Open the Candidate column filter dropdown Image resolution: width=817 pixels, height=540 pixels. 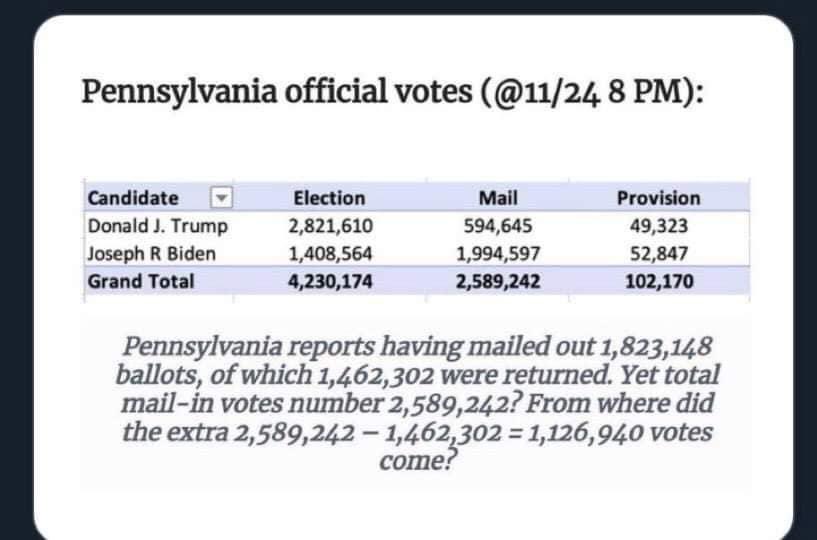[224, 198]
